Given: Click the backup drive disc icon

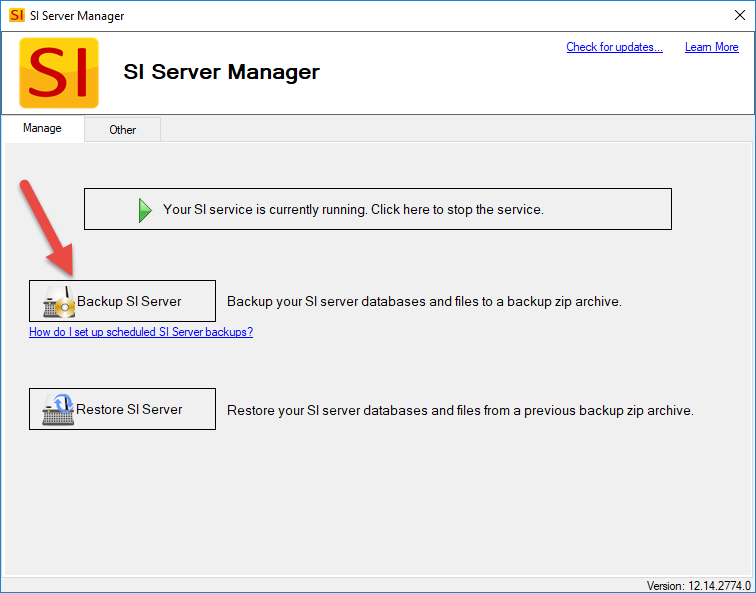Looking at the screenshot, I should point(59,302).
